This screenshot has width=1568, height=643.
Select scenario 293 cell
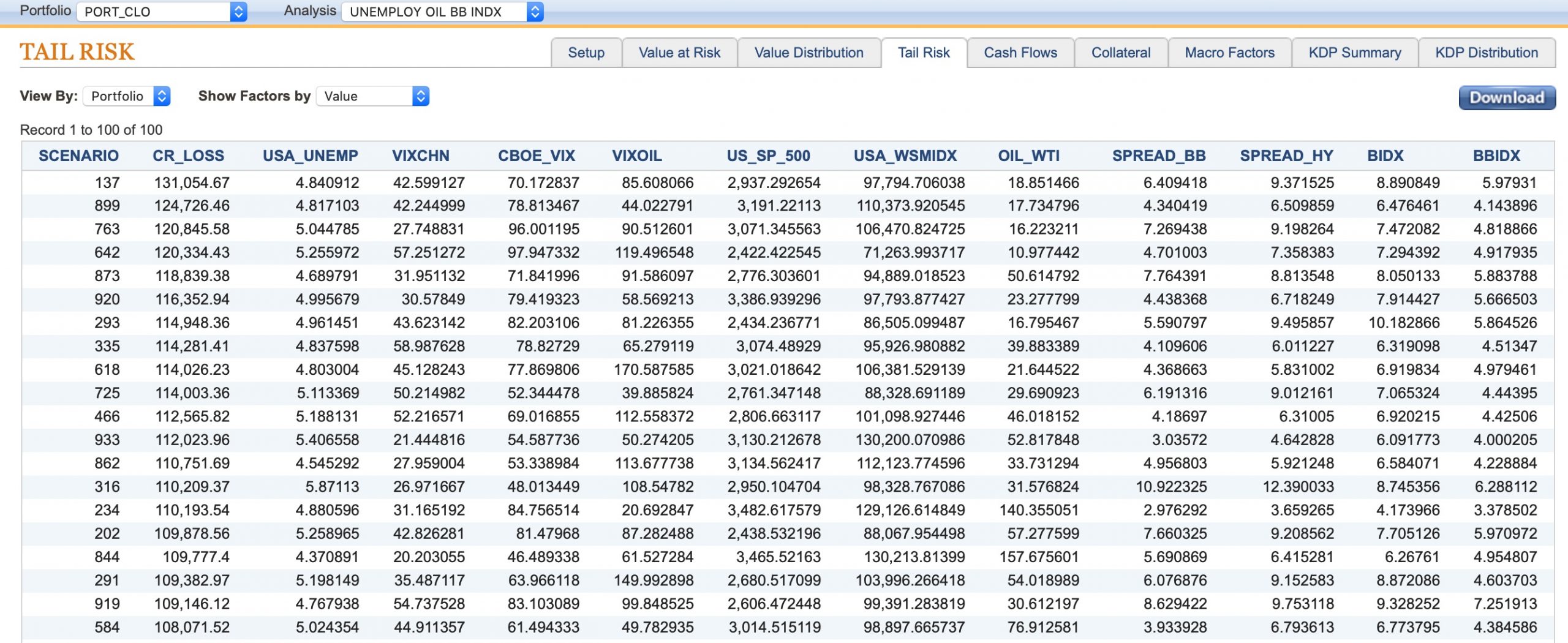107,323
